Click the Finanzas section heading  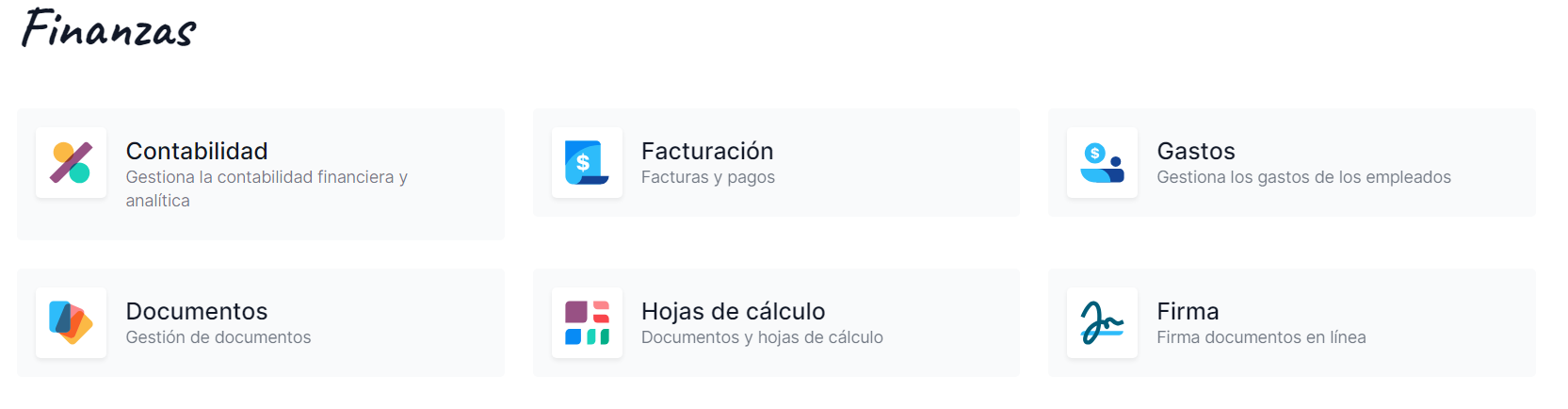108,28
